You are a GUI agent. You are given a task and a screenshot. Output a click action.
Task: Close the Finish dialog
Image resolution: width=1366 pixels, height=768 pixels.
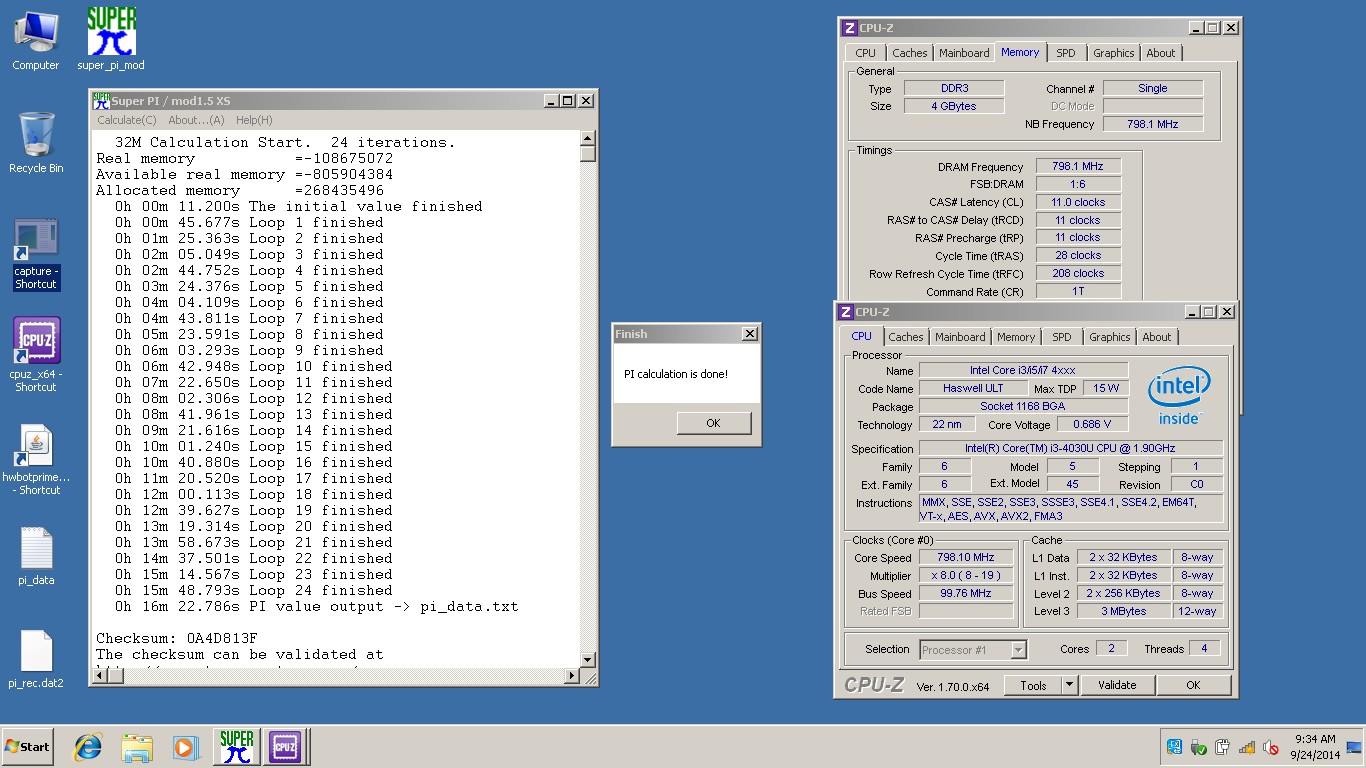click(x=749, y=334)
